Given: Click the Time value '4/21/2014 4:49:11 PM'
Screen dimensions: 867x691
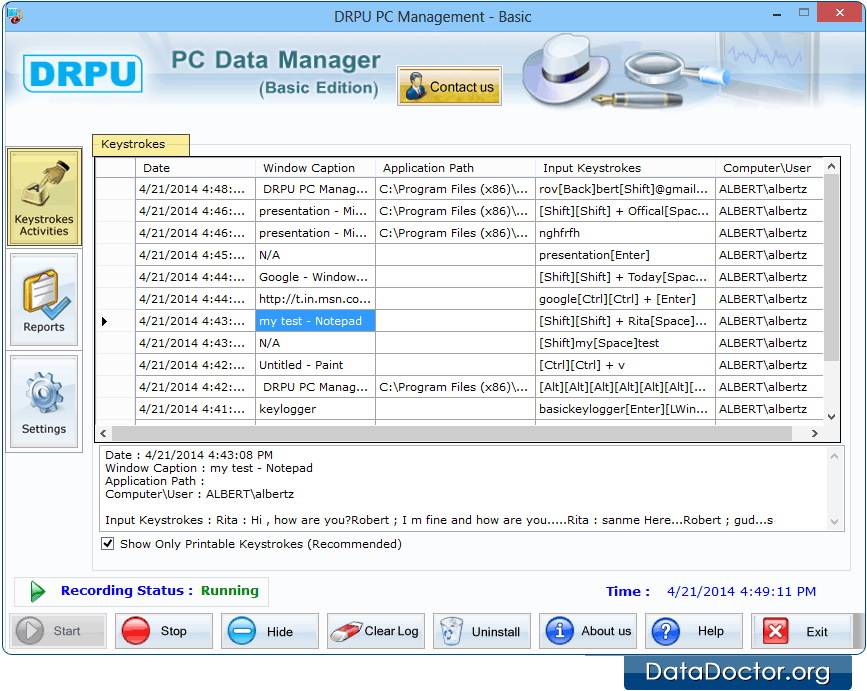Looking at the screenshot, I should tap(741, 591).
